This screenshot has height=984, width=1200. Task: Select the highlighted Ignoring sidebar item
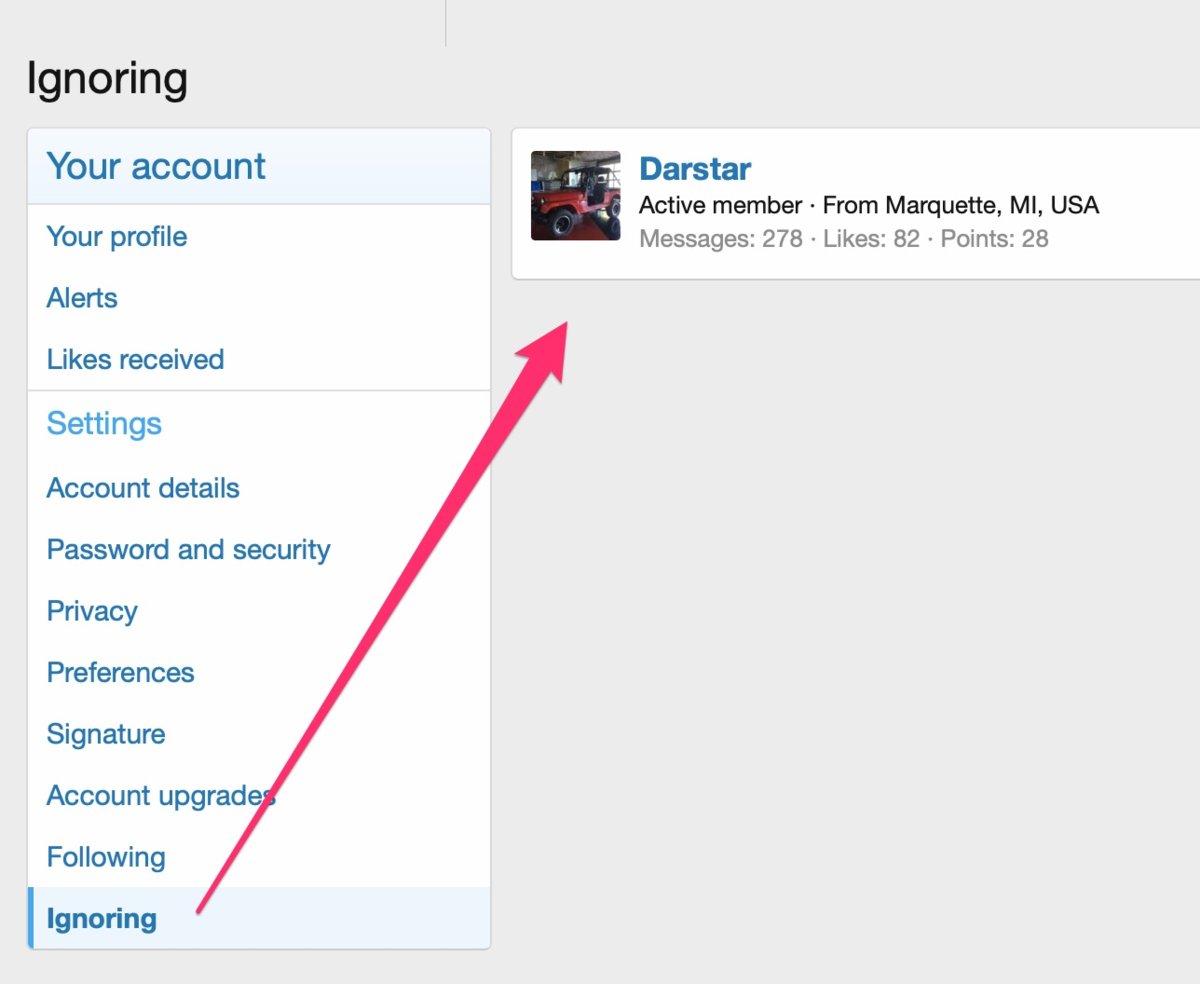tap(102, 919)
